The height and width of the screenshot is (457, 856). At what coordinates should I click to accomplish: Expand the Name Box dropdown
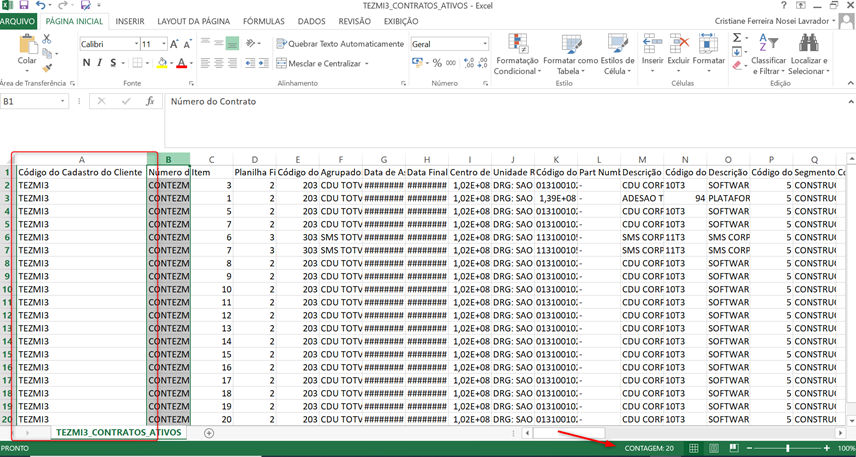pyautogui.click(x=63, y=102)
